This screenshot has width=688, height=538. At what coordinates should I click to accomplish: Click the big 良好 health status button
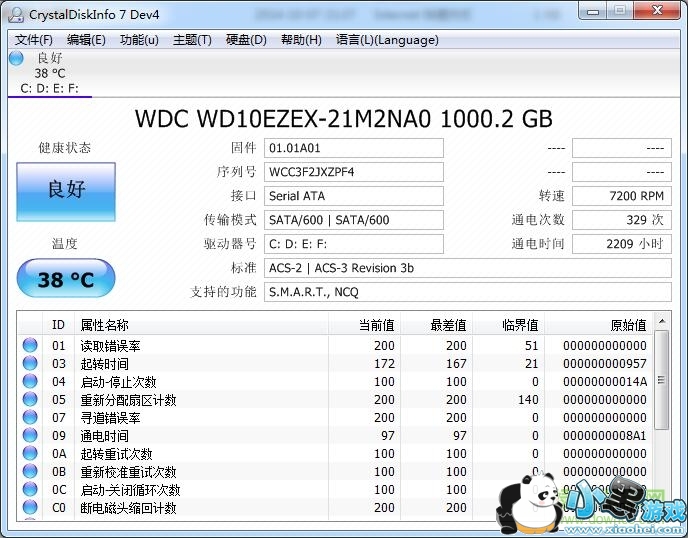point(66,192)
